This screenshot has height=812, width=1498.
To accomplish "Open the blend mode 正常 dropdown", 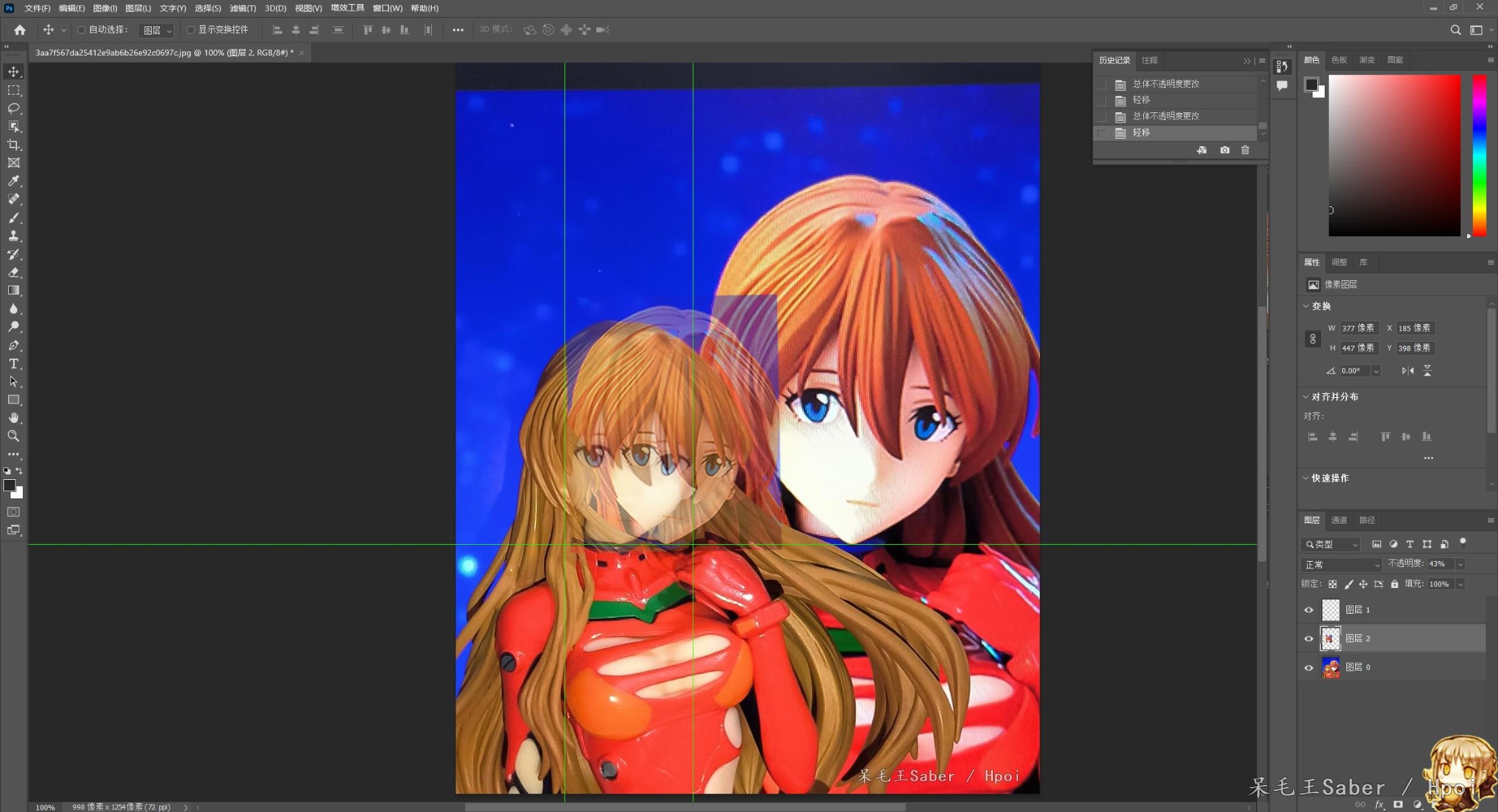I will 1342,564.
